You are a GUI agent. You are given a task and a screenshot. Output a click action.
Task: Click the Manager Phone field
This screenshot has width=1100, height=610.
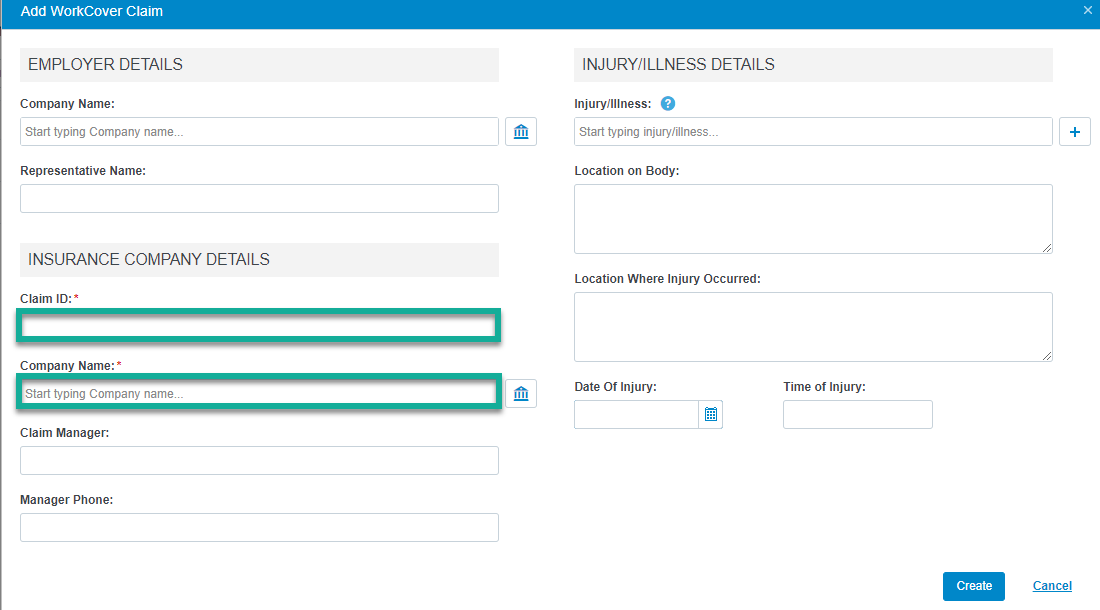[260, 527]
